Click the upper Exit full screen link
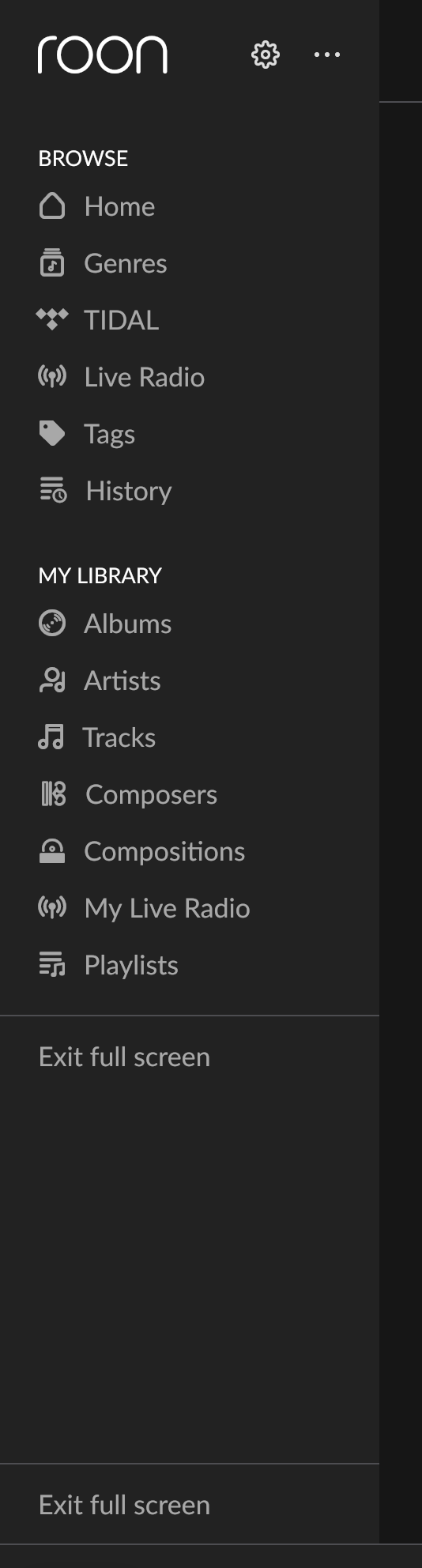 [125, 1057]
